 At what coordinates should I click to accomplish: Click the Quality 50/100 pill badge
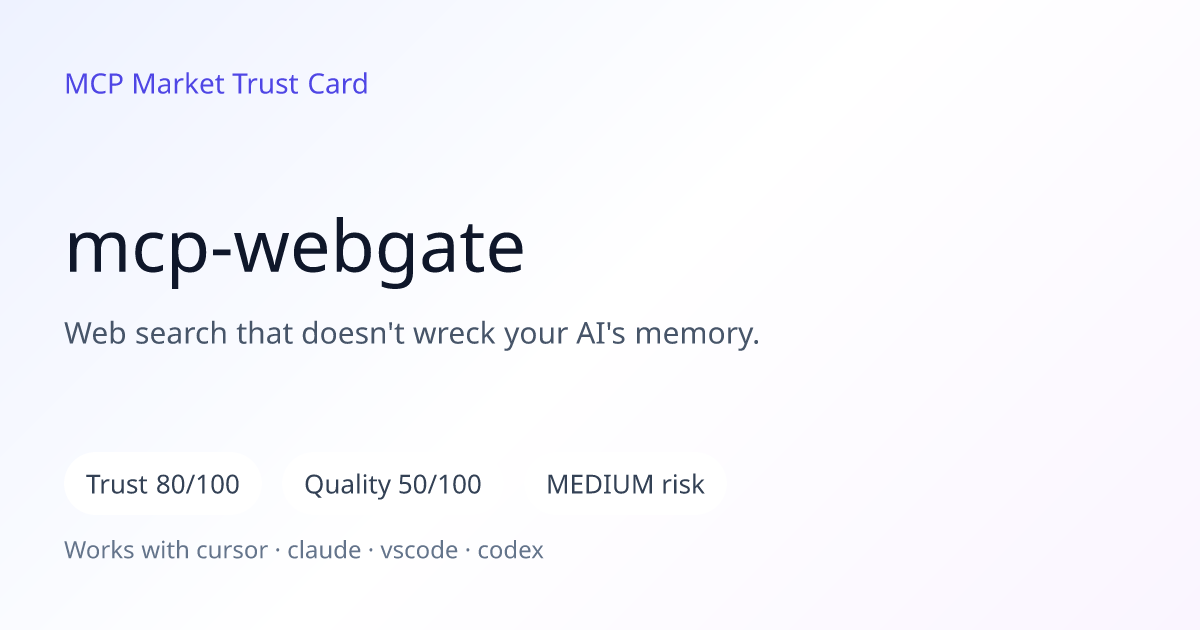393,485
